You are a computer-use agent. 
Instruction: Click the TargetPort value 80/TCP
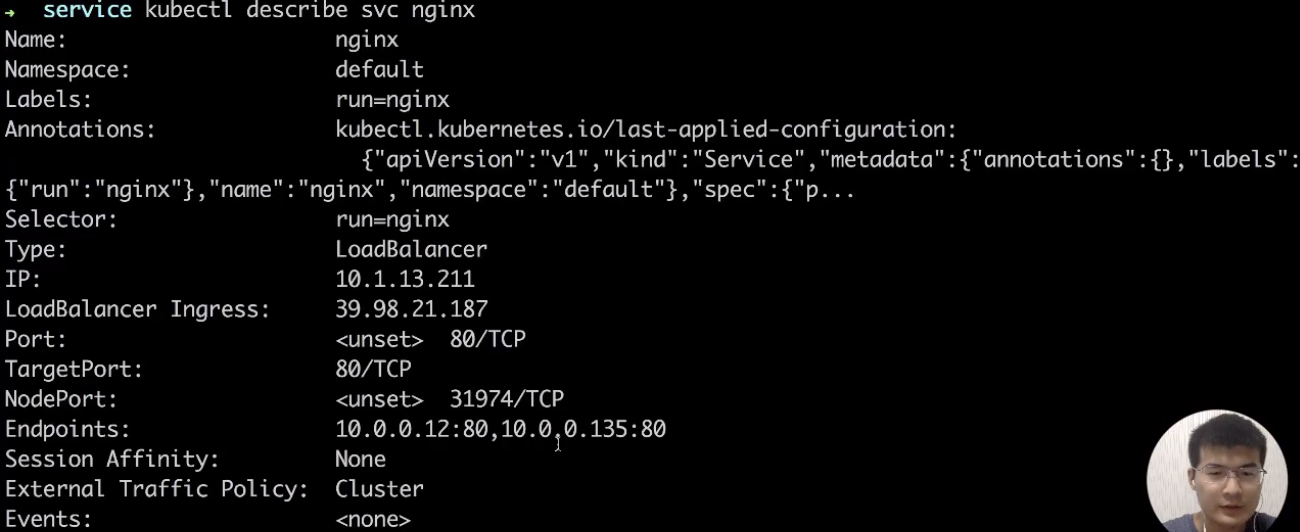[x=373, y=369]
